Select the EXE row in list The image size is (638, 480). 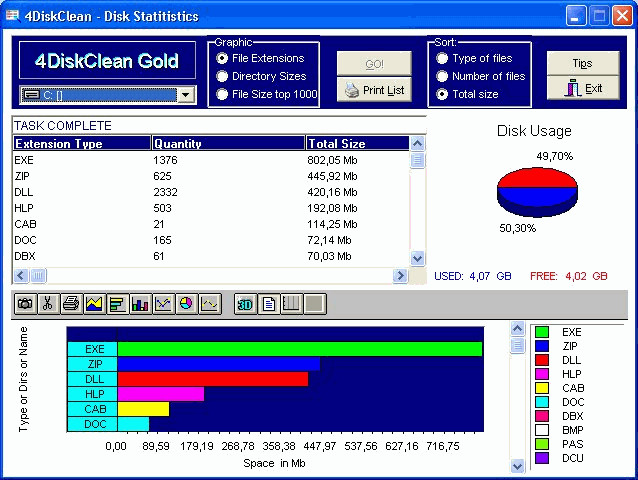[211, 160]
